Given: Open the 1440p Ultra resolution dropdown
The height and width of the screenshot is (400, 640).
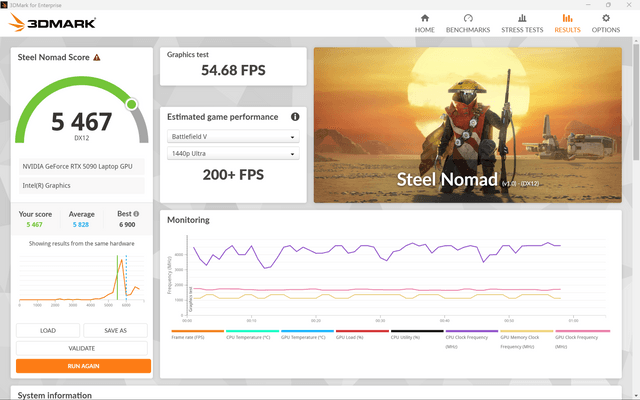Looking at the screenshot, I should 233,153.
